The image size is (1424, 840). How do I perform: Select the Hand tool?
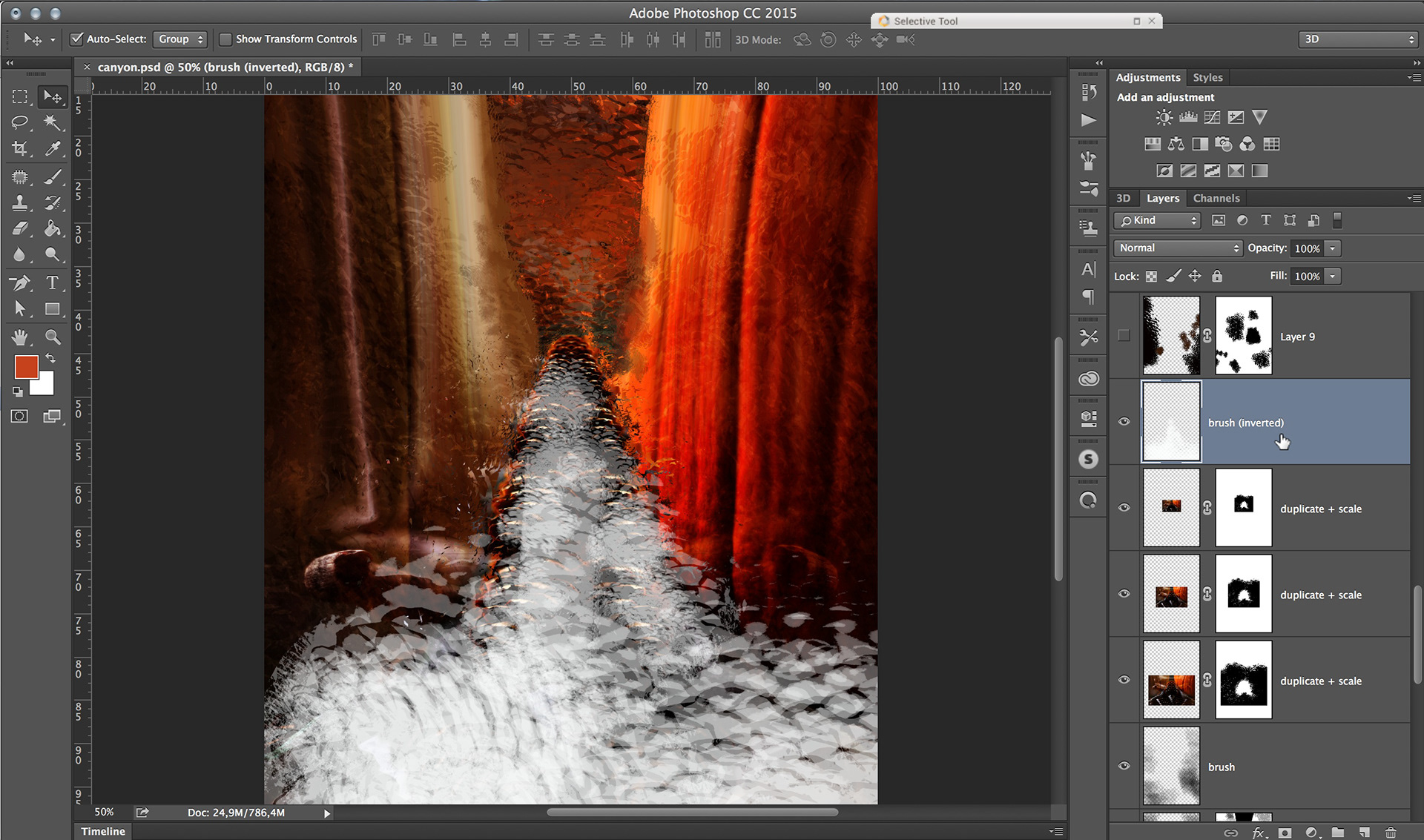pos(20,337)
